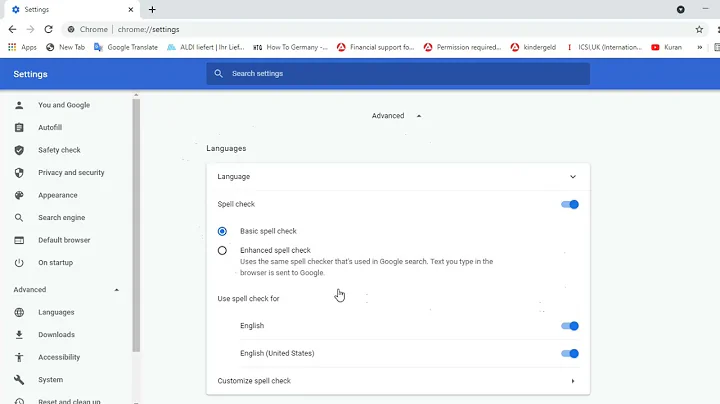Click the Search engine magnifier icon

coord(19,218)
